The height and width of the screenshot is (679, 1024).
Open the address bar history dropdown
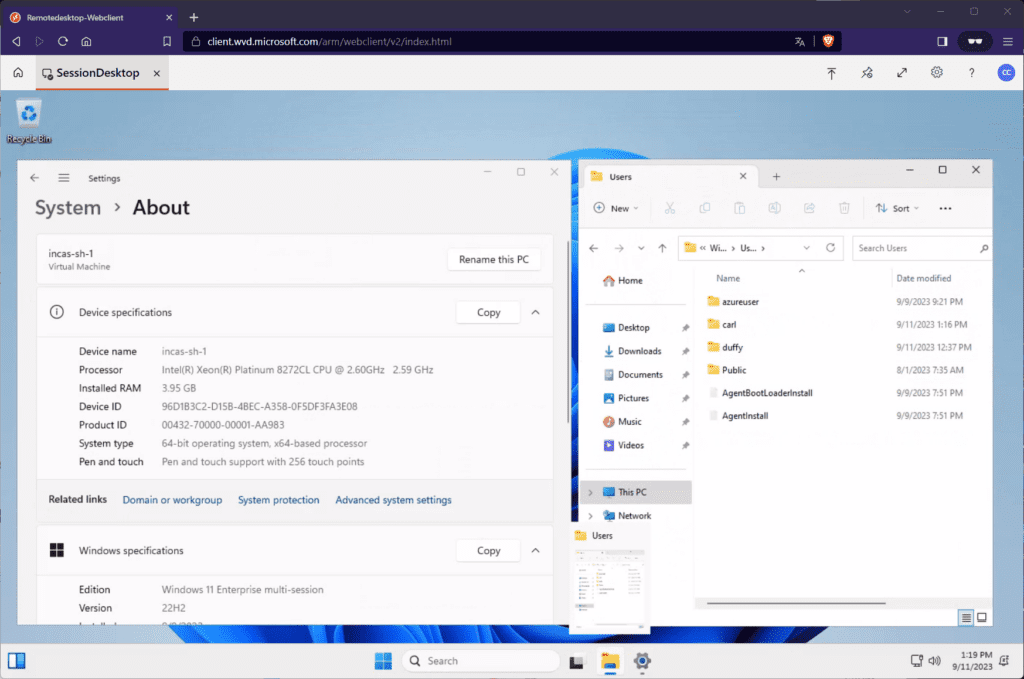click(807, 248)
